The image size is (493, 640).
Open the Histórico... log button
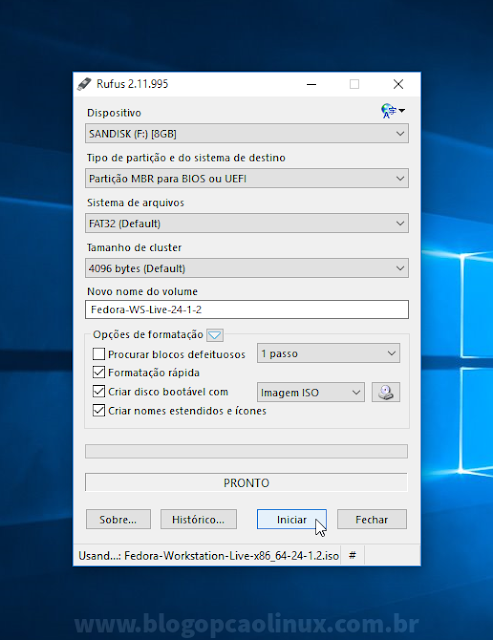(198, 519)
